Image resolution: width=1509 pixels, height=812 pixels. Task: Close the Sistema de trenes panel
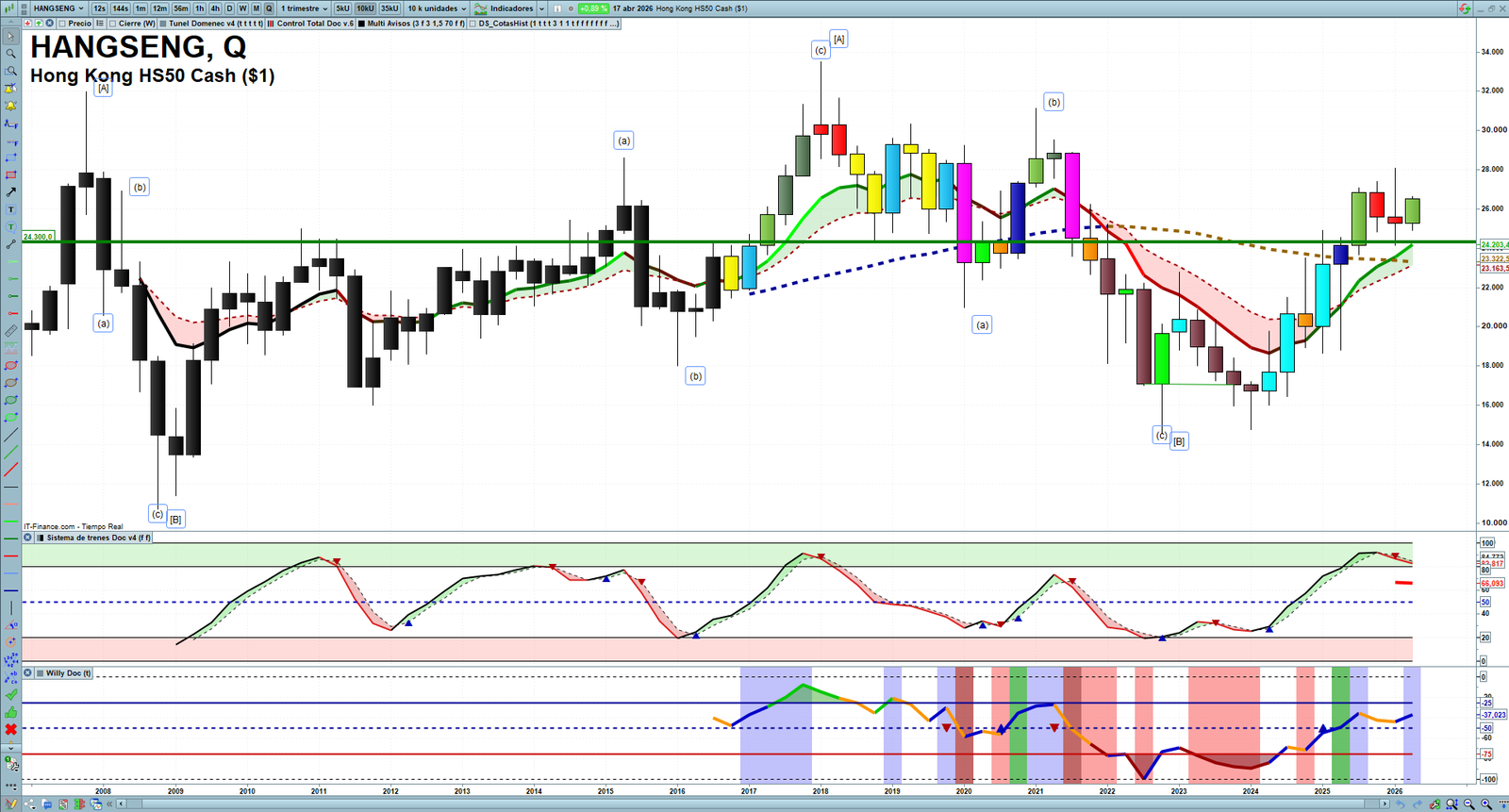(x=27, y=538)
